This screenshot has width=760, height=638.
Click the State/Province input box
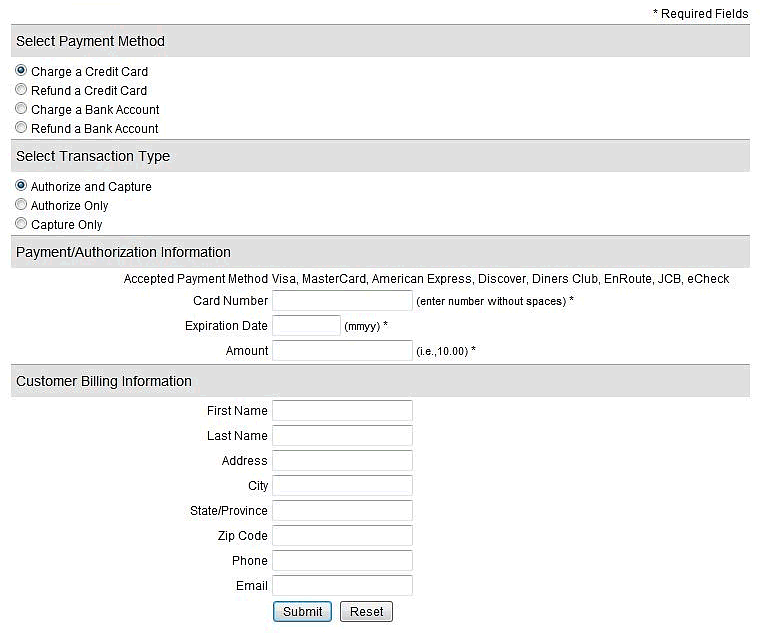pos(342,510)
